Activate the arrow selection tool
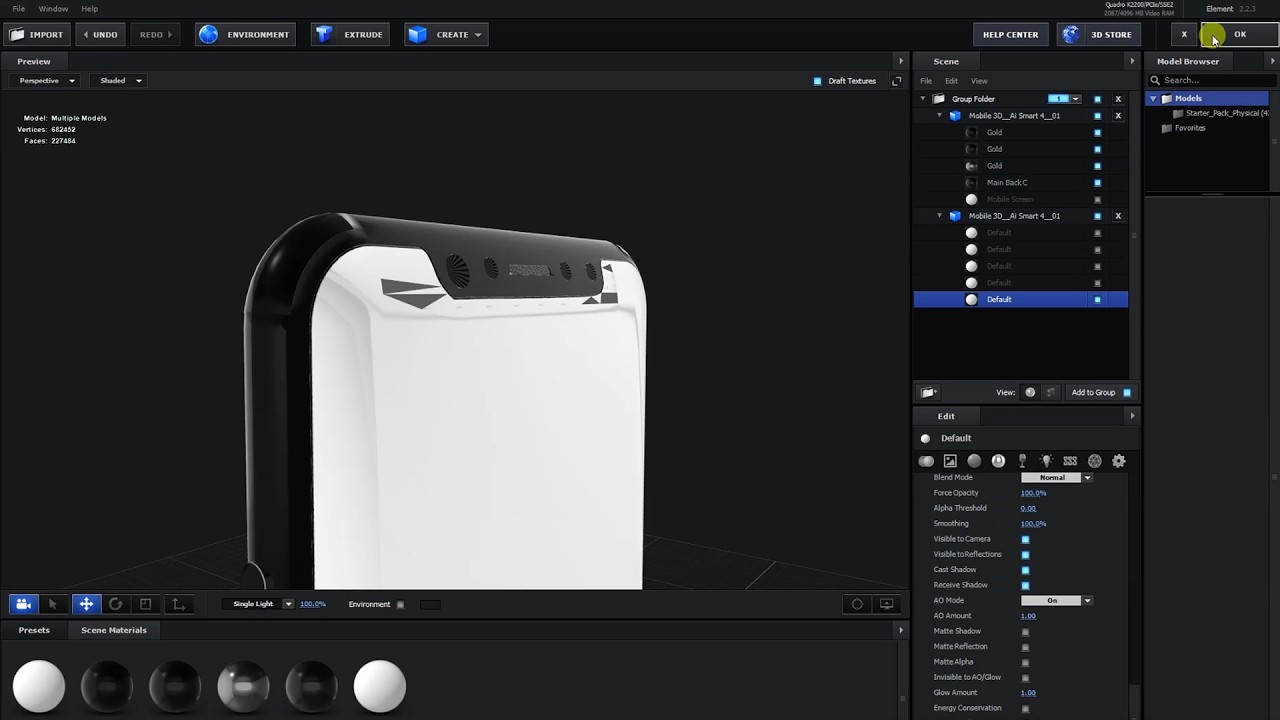The width and height of the screenshot is (1280, 720). pos(53,604)
